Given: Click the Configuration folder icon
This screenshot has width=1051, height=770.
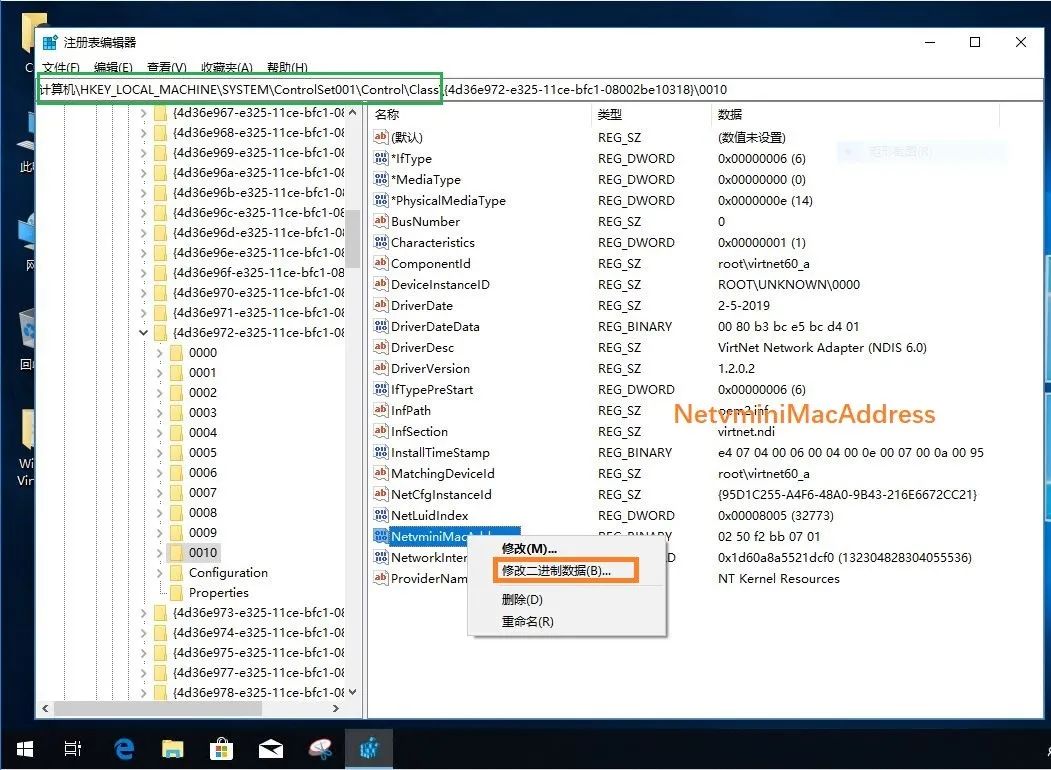Looking at the screenshot, I should (x=176, y=572).
